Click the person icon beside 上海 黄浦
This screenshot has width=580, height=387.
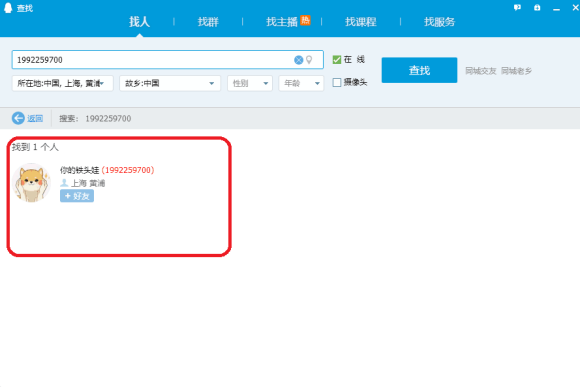(x=64, y=183)
